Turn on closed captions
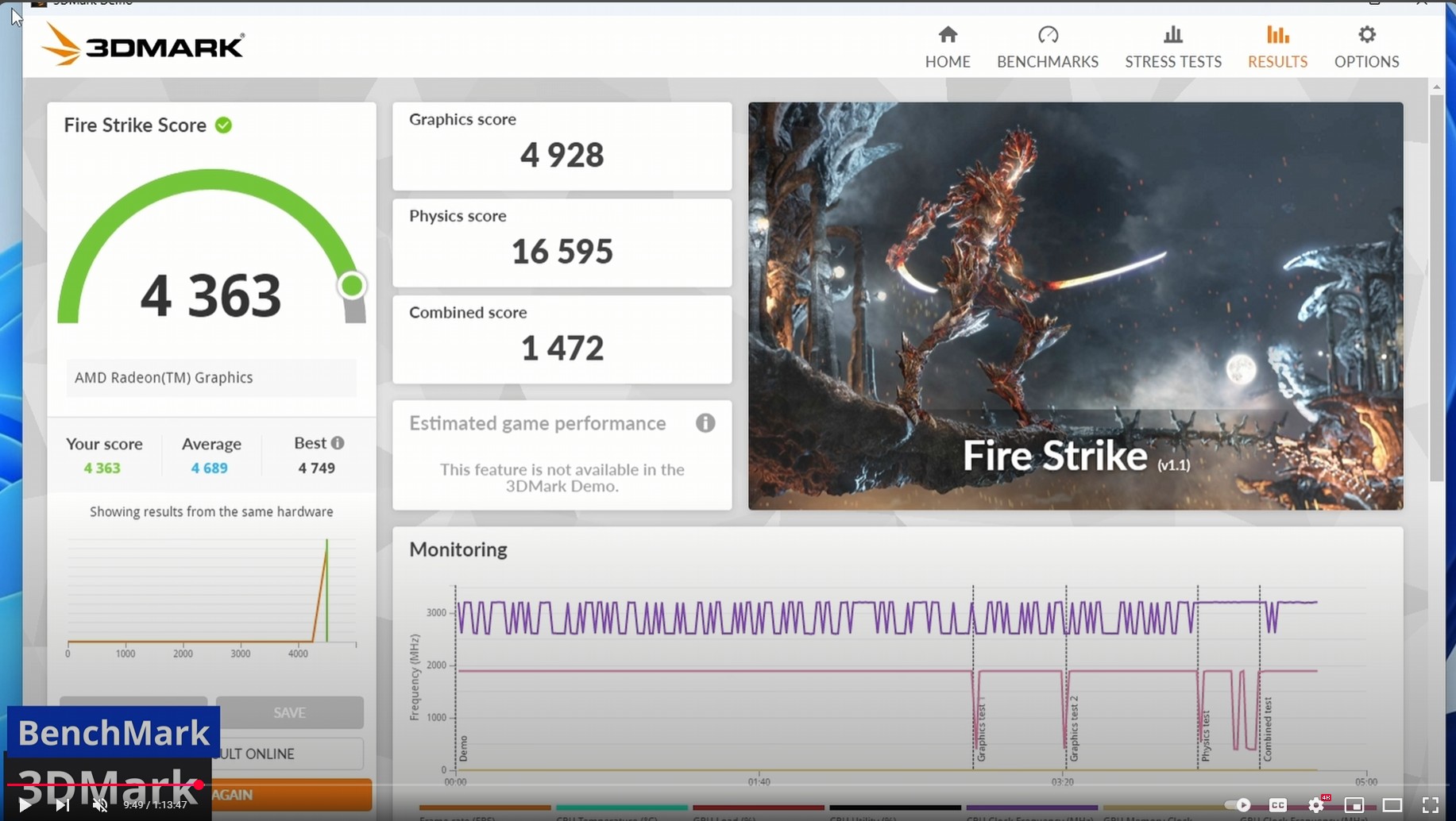The height and width of the screenshot is (821, 1456). pos(1277,805)
